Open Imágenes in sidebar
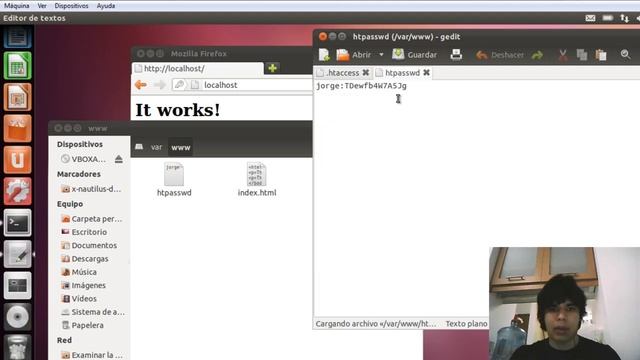 point(83,285)
